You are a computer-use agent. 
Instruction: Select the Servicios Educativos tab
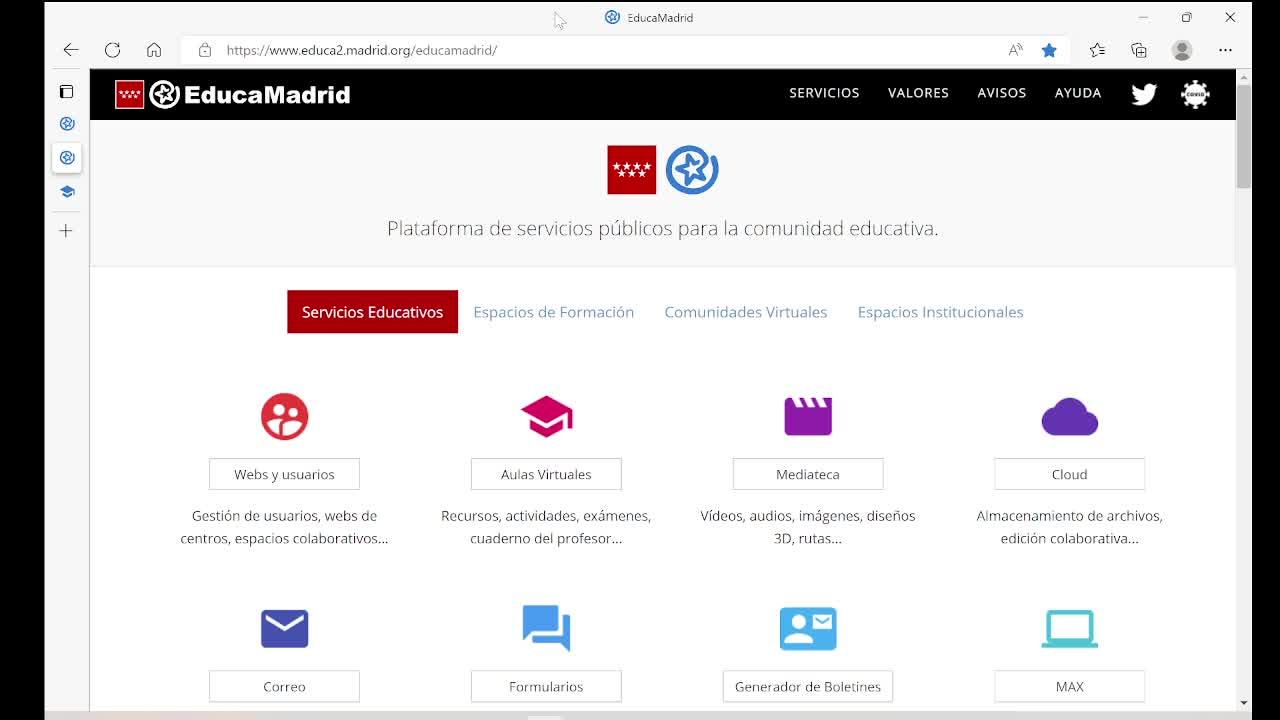coord(372,312)
